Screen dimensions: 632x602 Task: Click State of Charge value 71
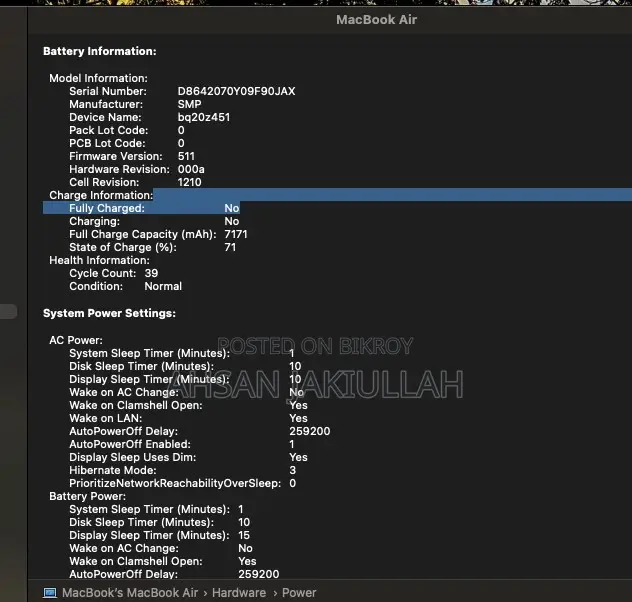click(x=230, y=247)
